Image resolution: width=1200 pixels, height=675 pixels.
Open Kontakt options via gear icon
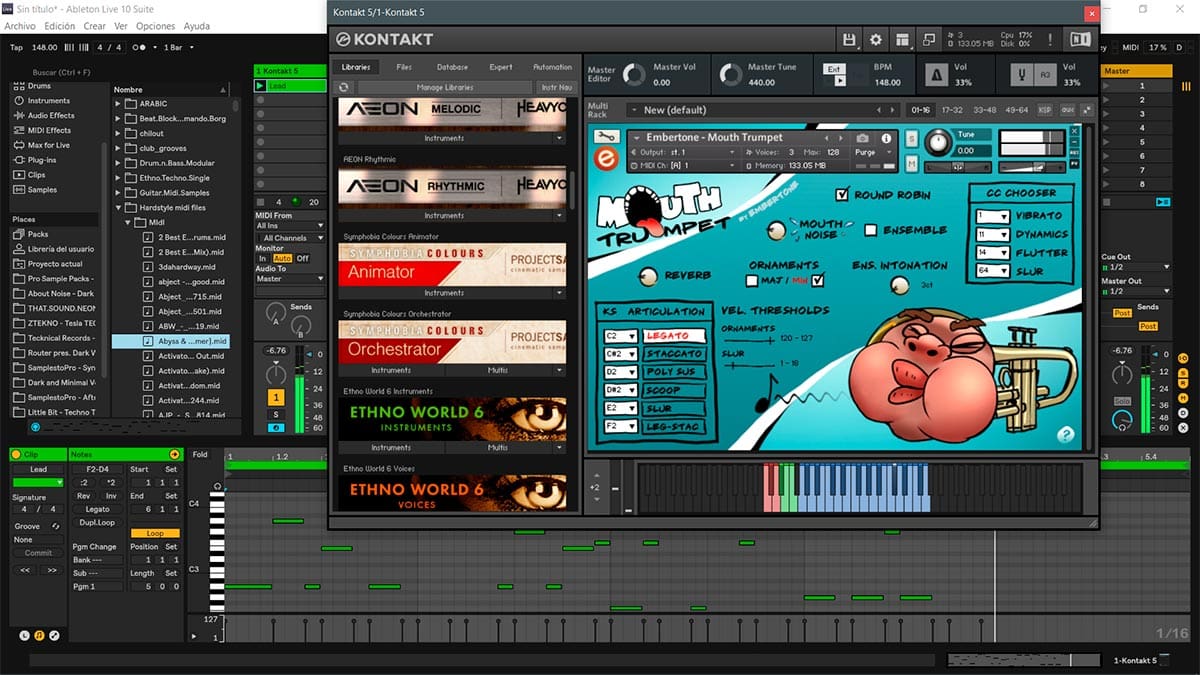click(x=876, y=40)
